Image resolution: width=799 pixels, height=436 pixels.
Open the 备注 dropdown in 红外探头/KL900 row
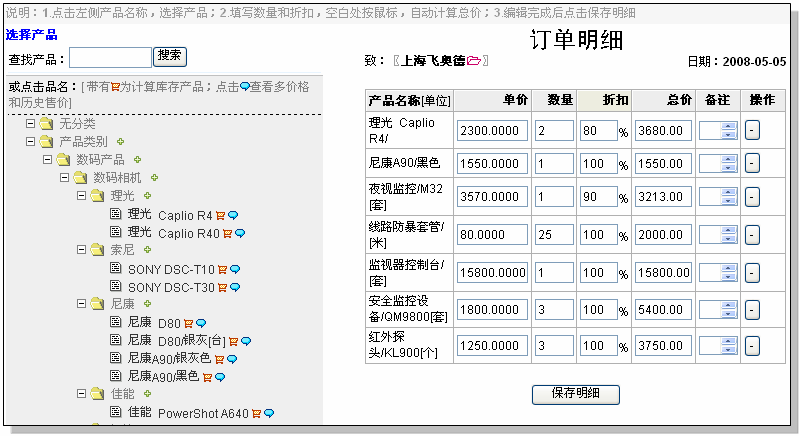729,346
